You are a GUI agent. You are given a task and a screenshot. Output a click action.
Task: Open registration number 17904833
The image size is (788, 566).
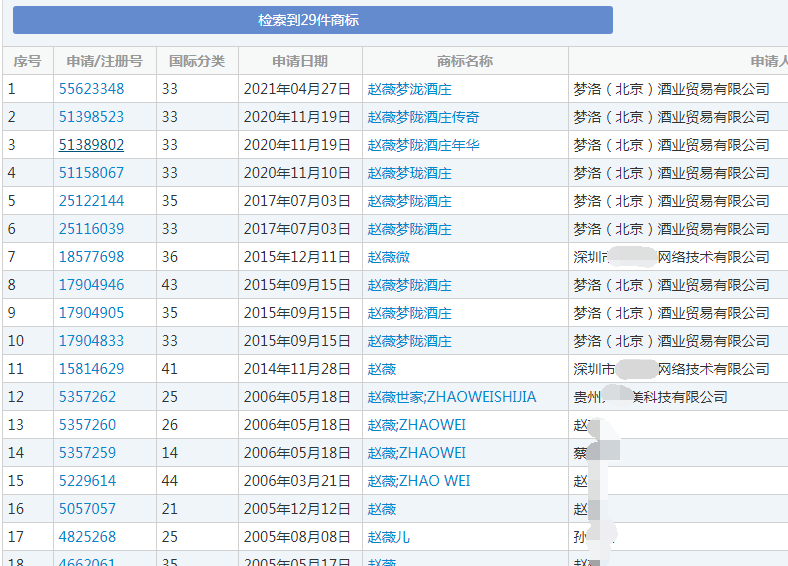(91, 341)
